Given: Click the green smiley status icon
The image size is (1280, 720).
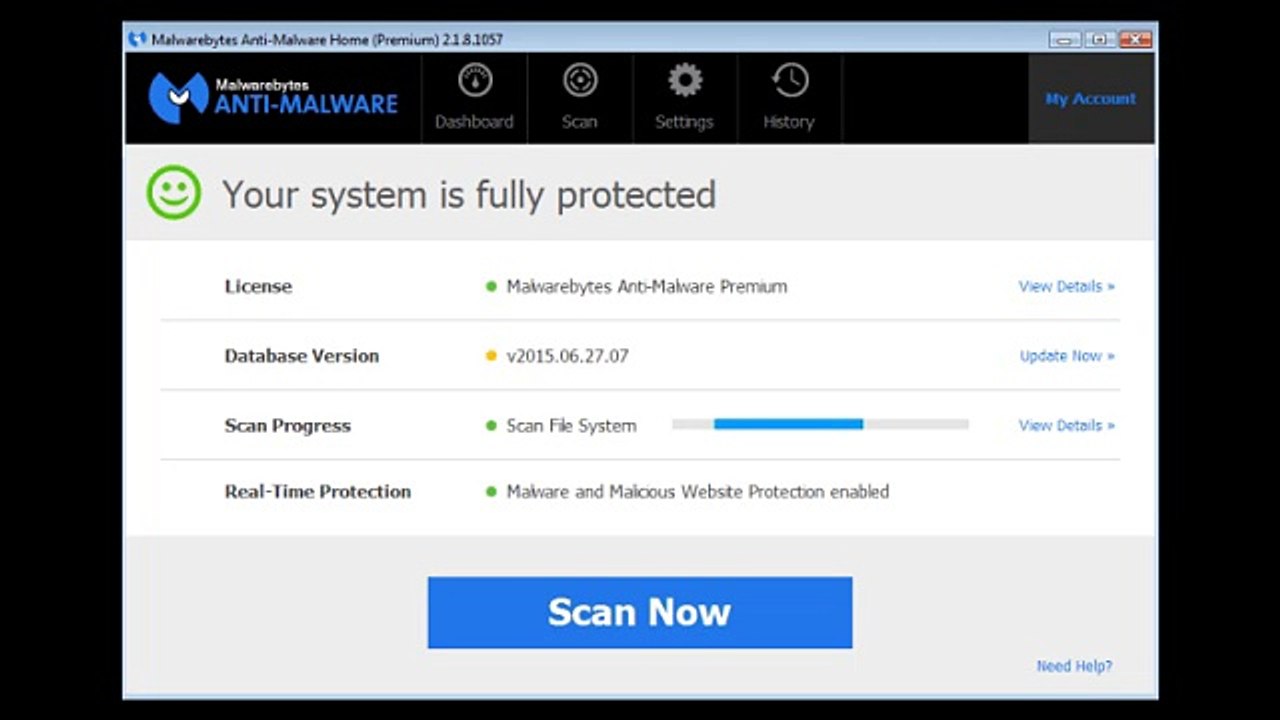Looking at the screenshot, I should (x=174, y=193).
